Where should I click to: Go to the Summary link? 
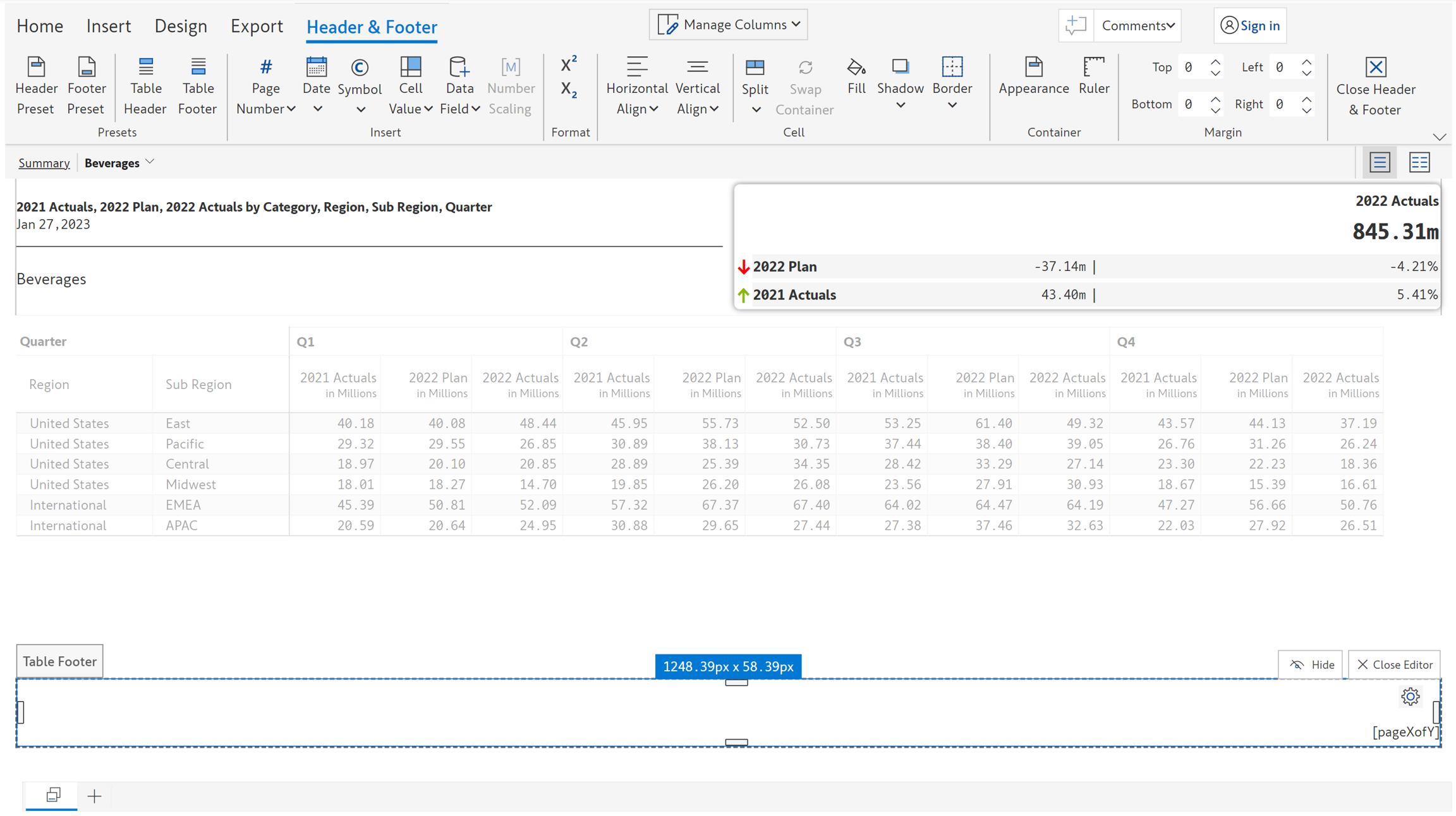click(x=44, y=163)
